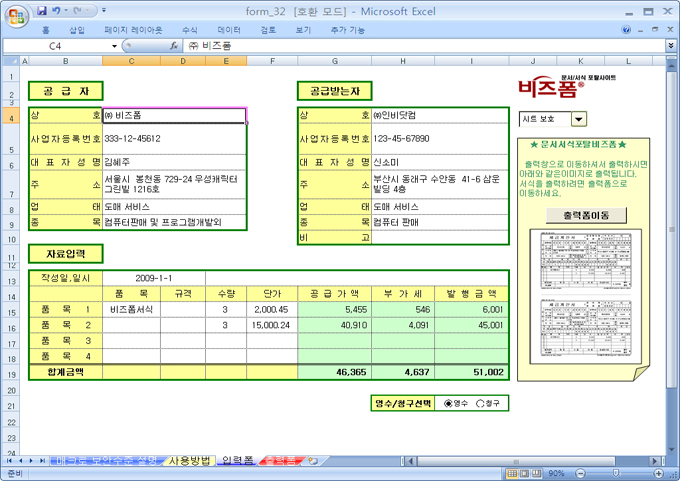Viewport: 680px width, 481px height.
Task: Switch to the 사용방법 sheet tab
Action: 189,460
